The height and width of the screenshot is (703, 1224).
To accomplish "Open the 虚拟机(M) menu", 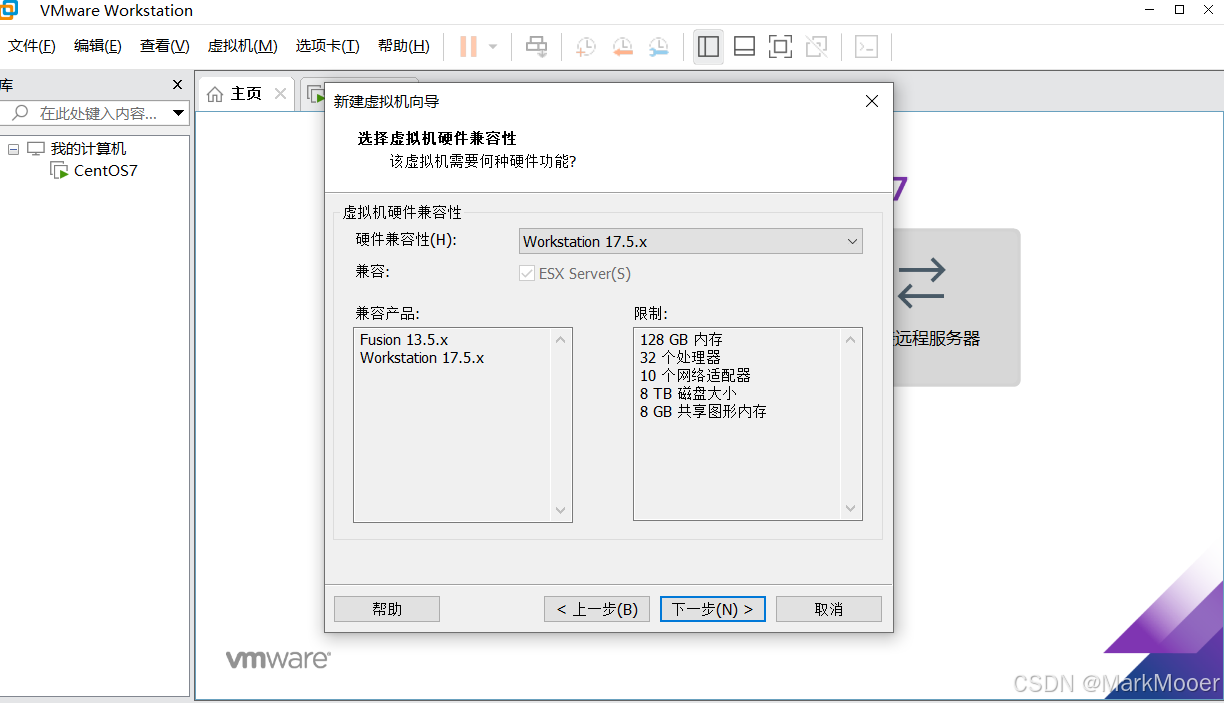I will tap(242, 46).
